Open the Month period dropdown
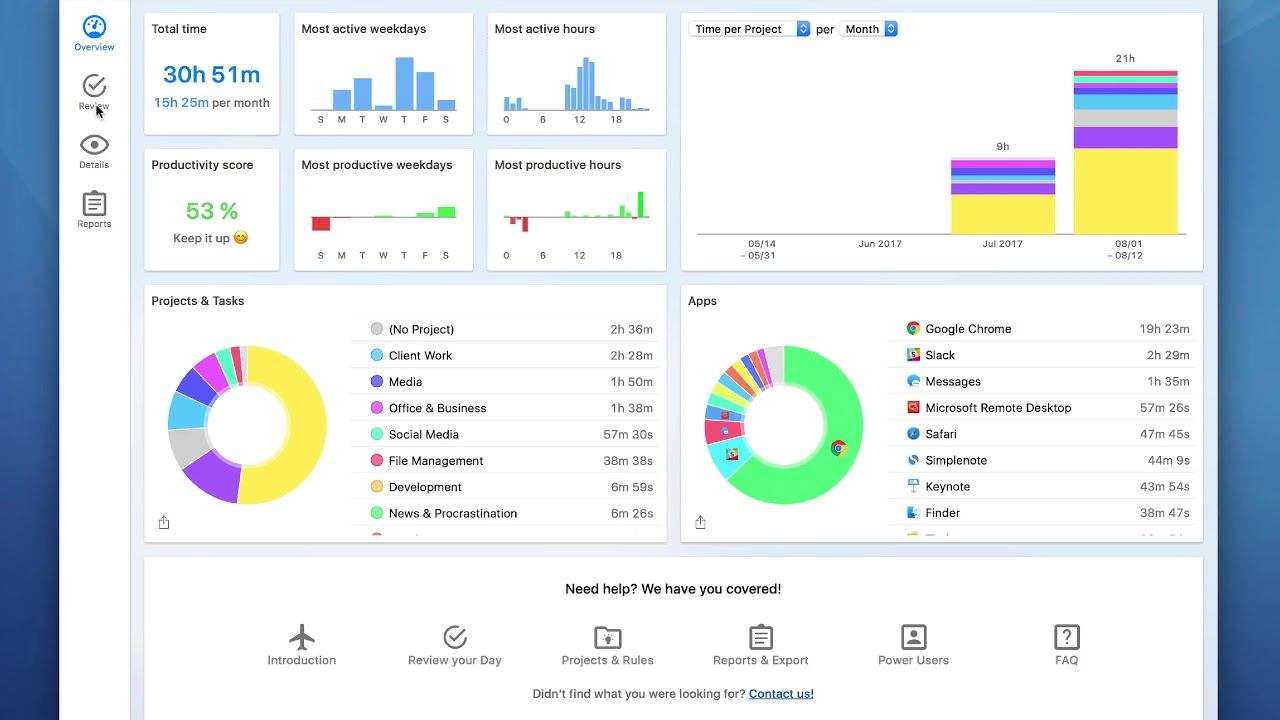This screenshot has width=1280, height=720. (868, 29)
